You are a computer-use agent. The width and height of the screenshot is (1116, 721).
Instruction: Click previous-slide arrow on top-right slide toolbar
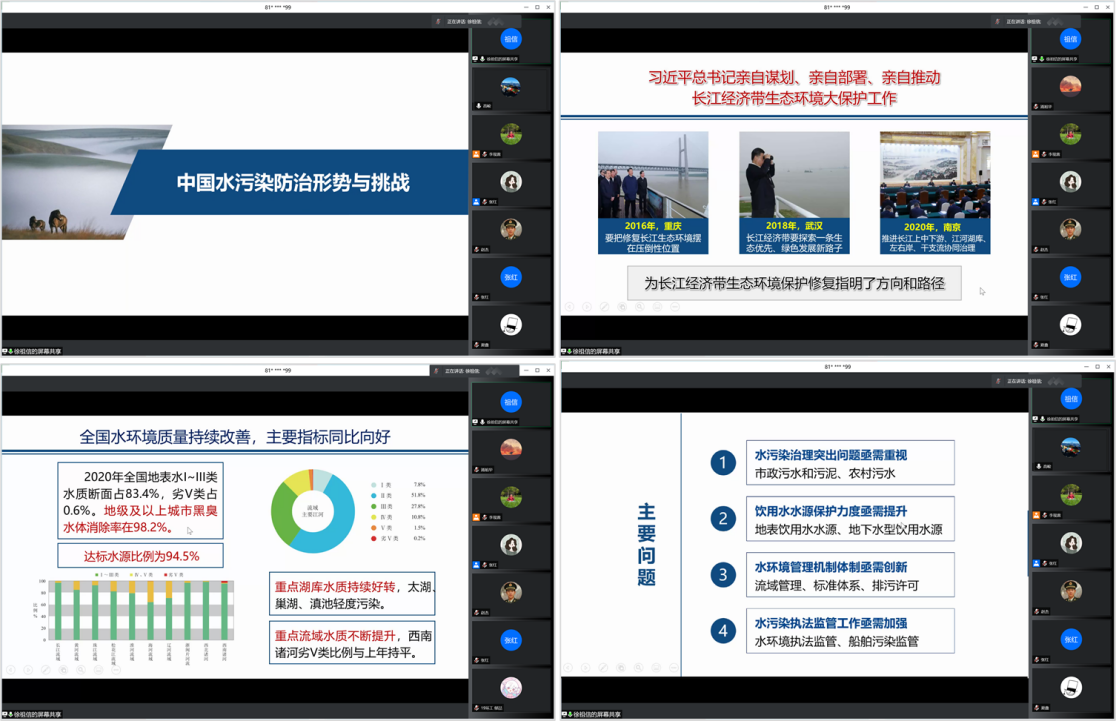click(x=570, y=306)
